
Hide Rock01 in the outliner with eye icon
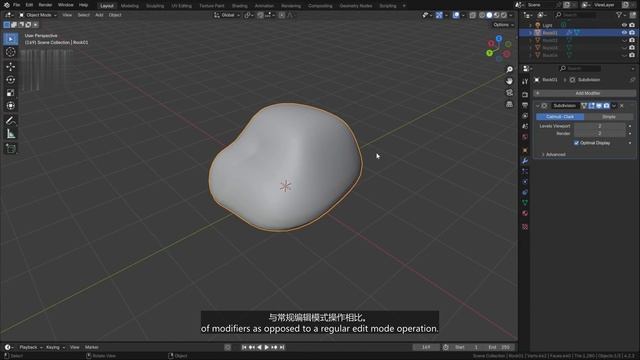click(624, 33)
